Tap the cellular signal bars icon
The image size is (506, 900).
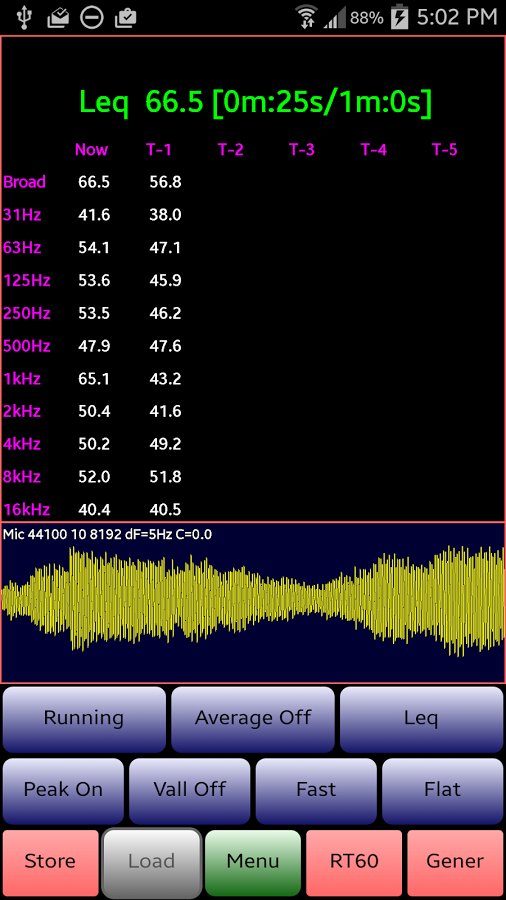334,18
